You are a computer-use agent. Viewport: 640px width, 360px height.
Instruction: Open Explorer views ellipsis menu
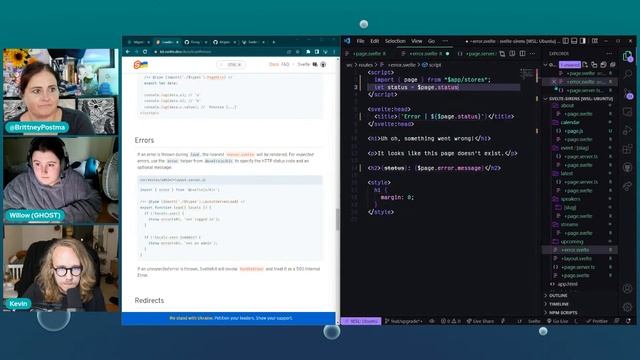(x=609, y=53)
